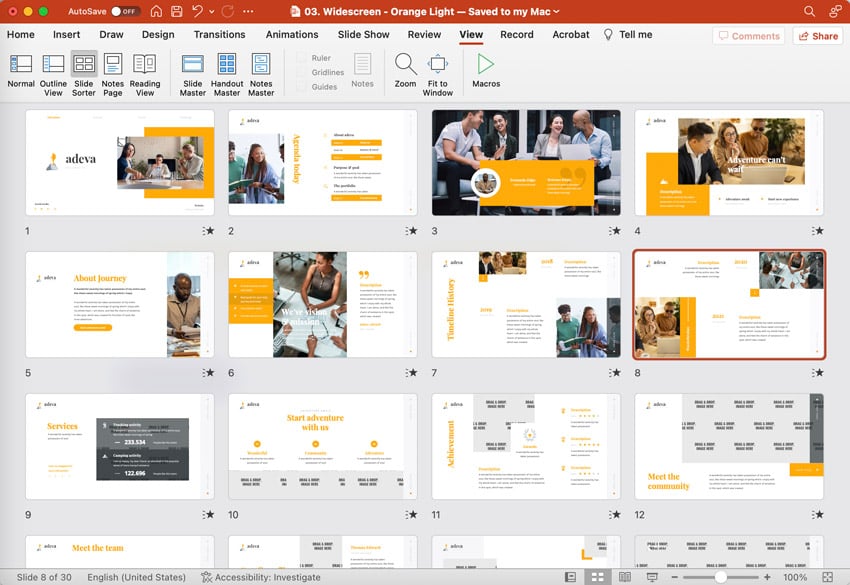Open the Slide Show tab

(x=363, y=34)
